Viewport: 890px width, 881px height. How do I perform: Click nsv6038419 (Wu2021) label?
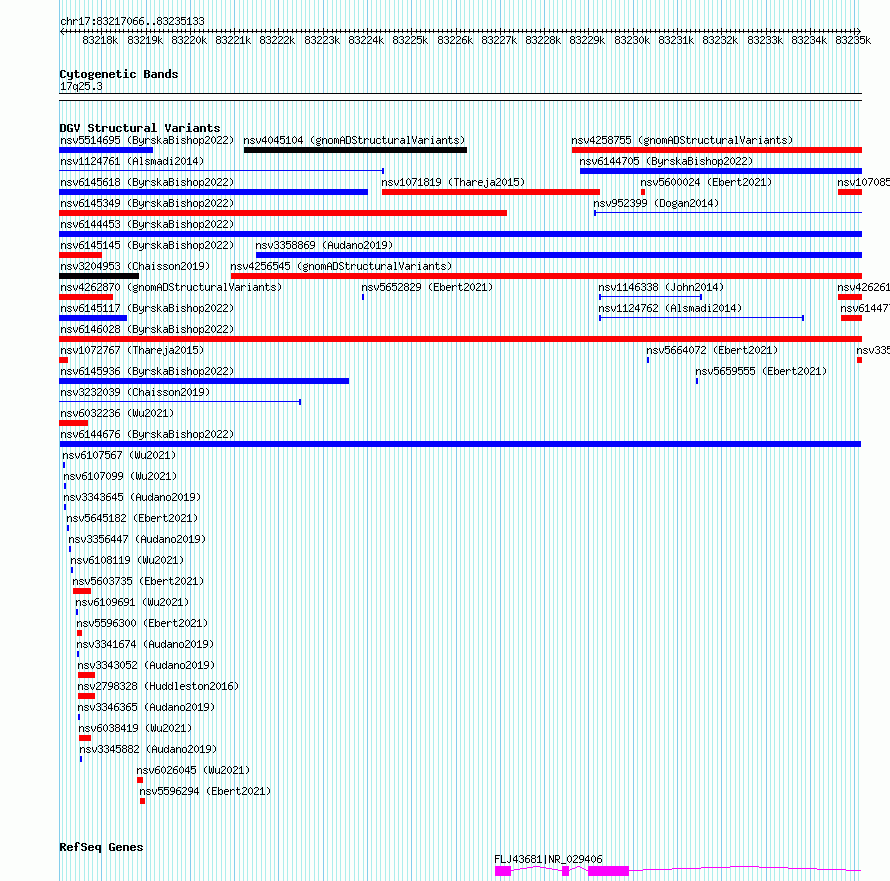point(136,728)
